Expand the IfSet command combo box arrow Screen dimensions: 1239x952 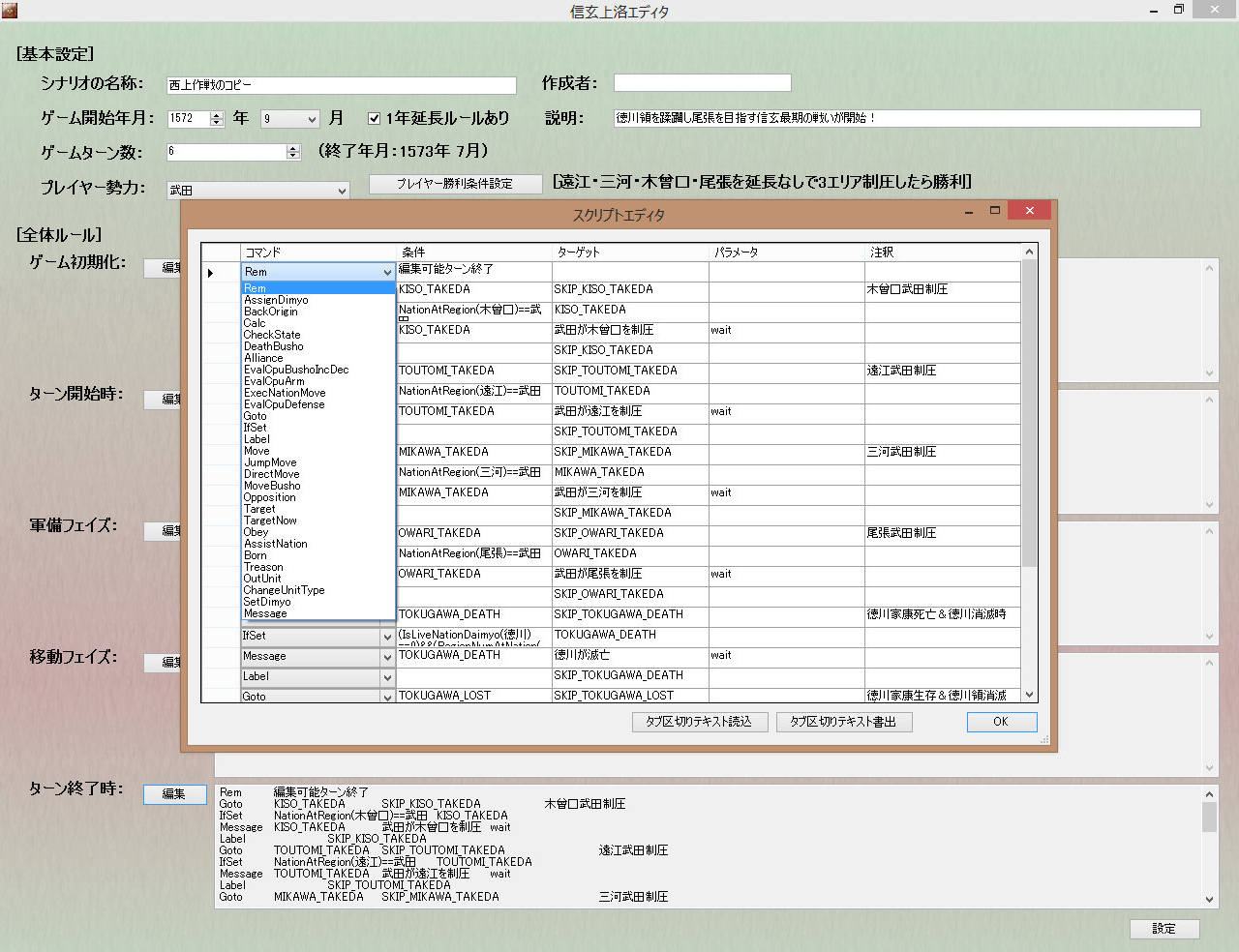click(387, 637)
